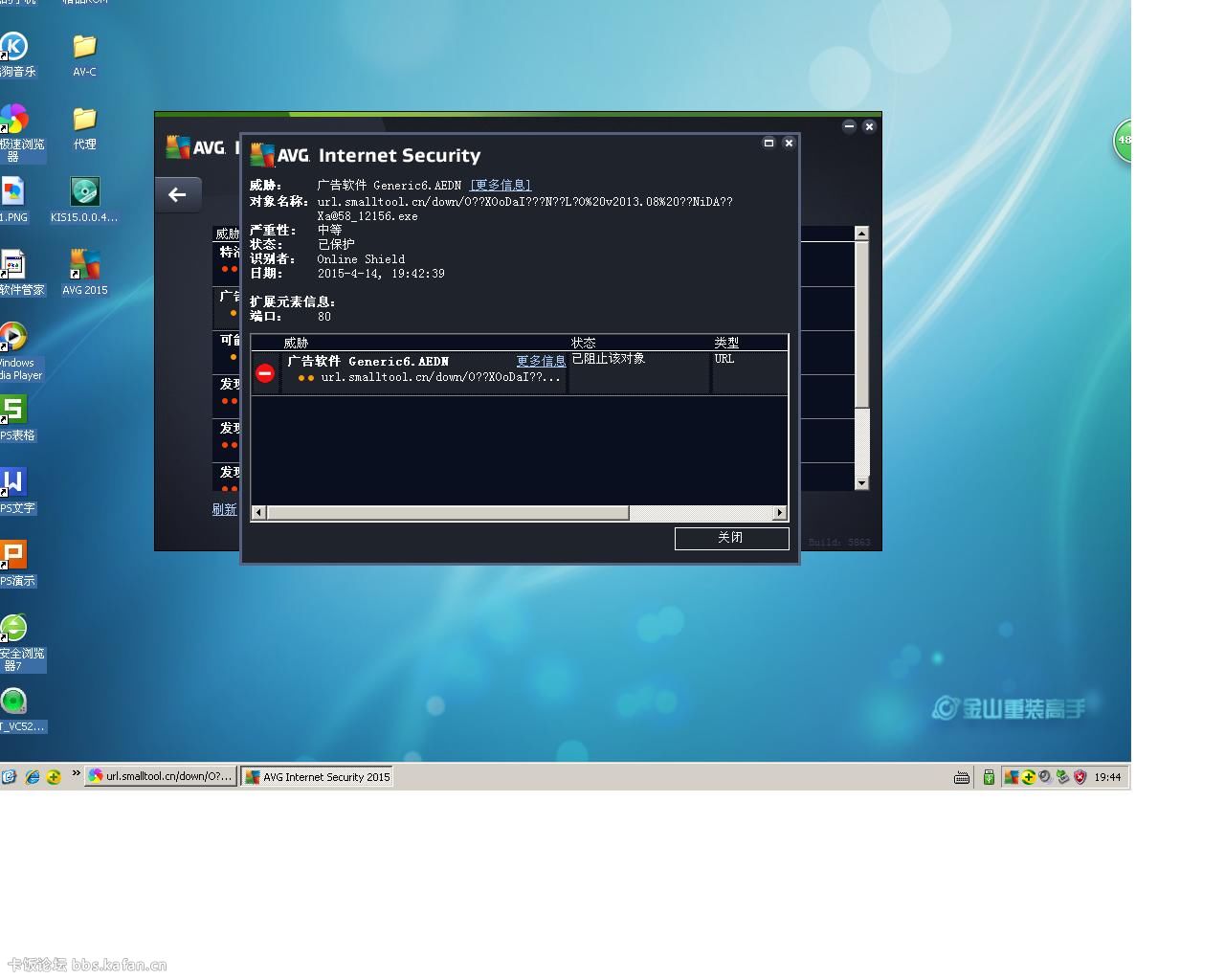The image size is (1225, 980).
Task: Maximize the AVG Internet Security dialog
Action: point(768,143)
